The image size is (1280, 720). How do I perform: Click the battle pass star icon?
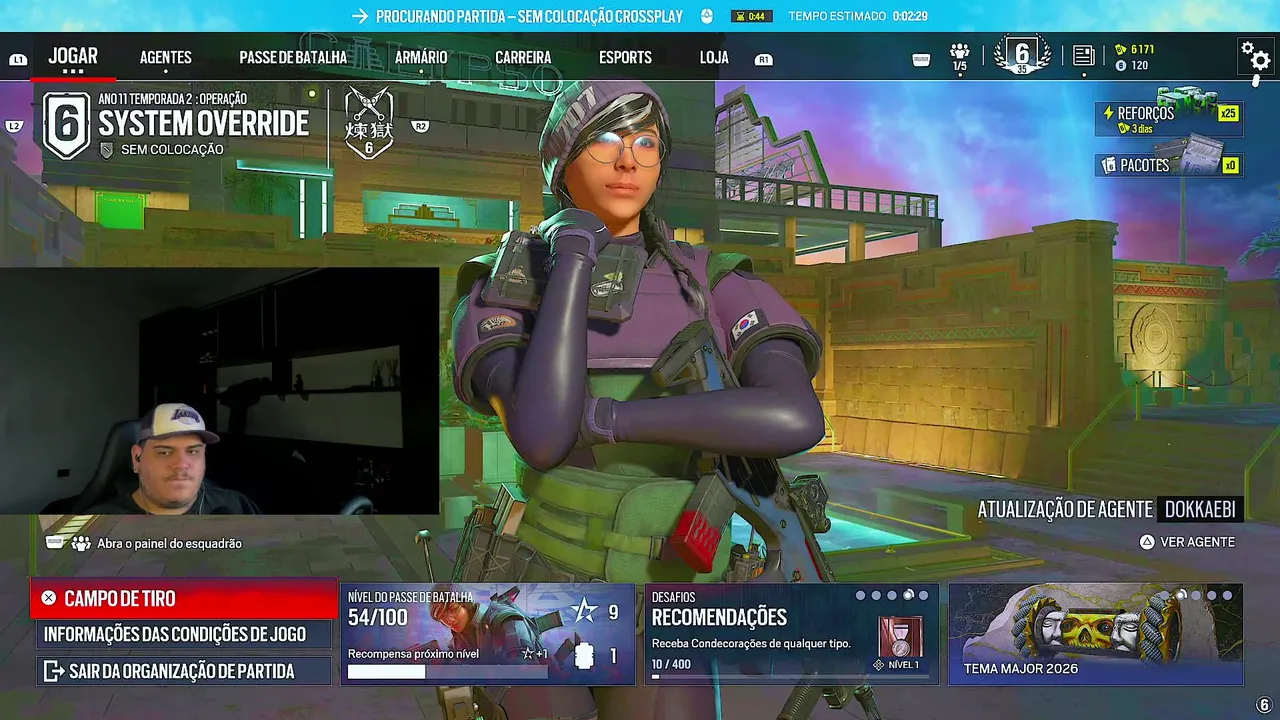click(584, 611)
